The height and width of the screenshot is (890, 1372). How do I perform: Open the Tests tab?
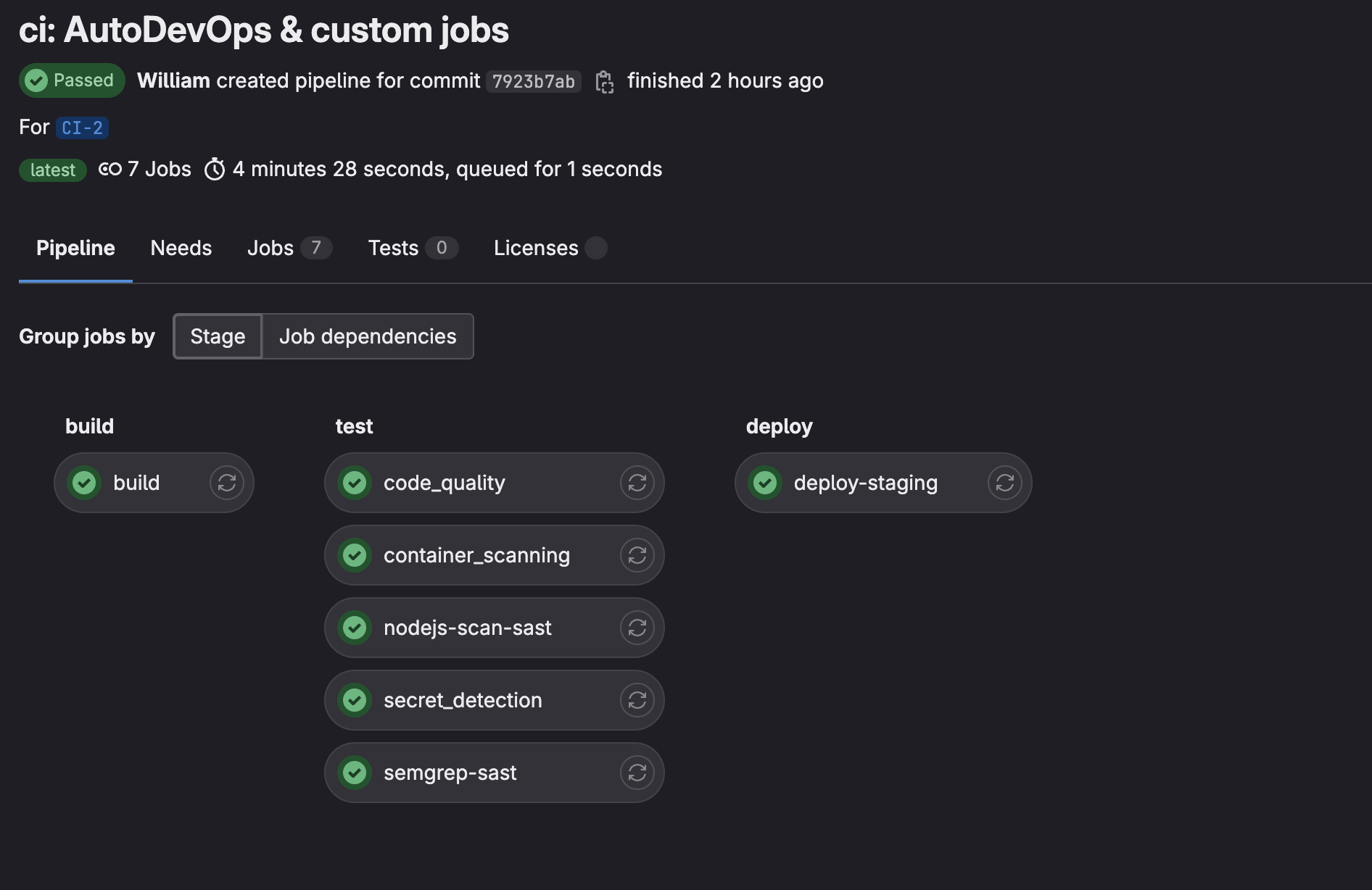click(x=413, y=248)
